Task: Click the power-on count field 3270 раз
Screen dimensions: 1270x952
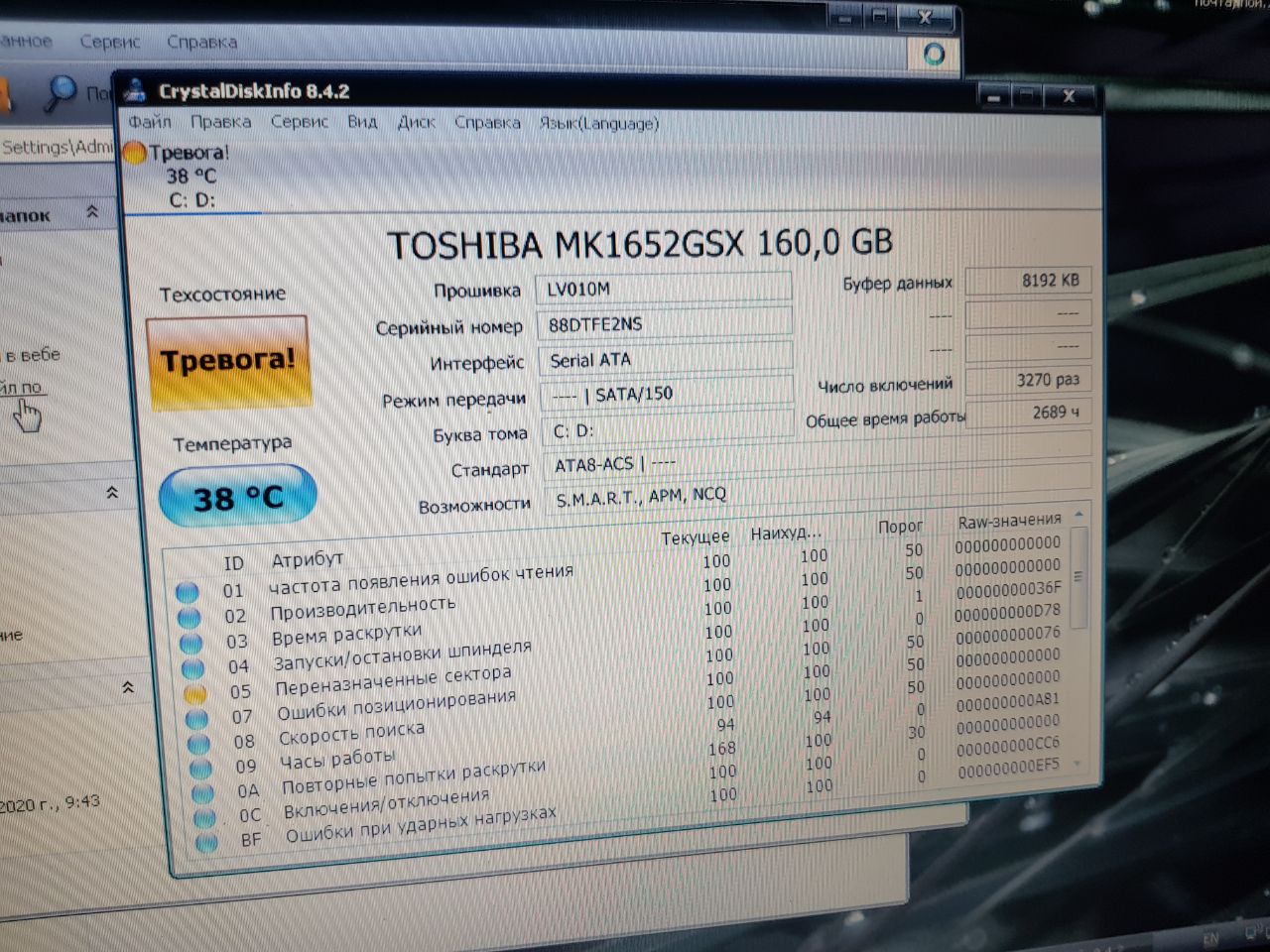Action: pyautogui.click(x=1028, y=380)
